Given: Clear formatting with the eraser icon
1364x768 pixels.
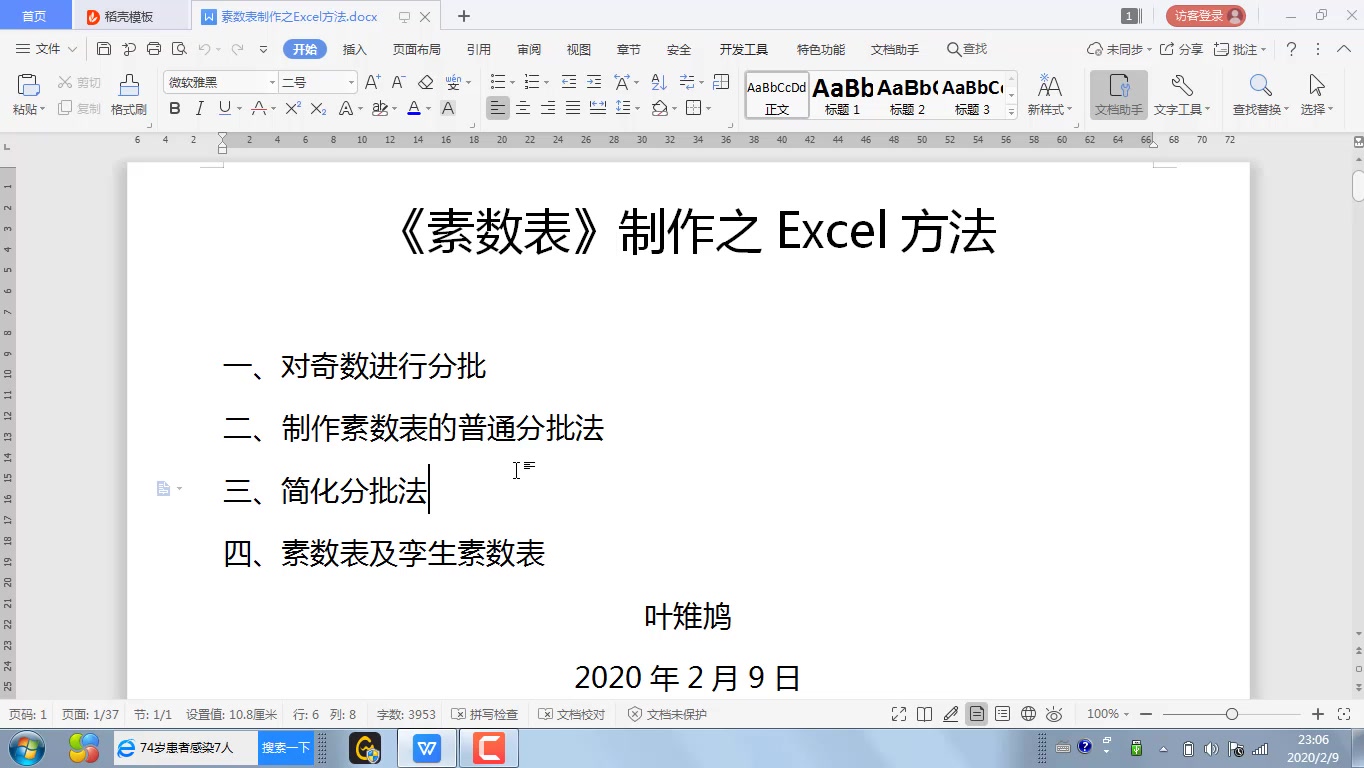Looking at the screenshot, I should click(426, 82).
